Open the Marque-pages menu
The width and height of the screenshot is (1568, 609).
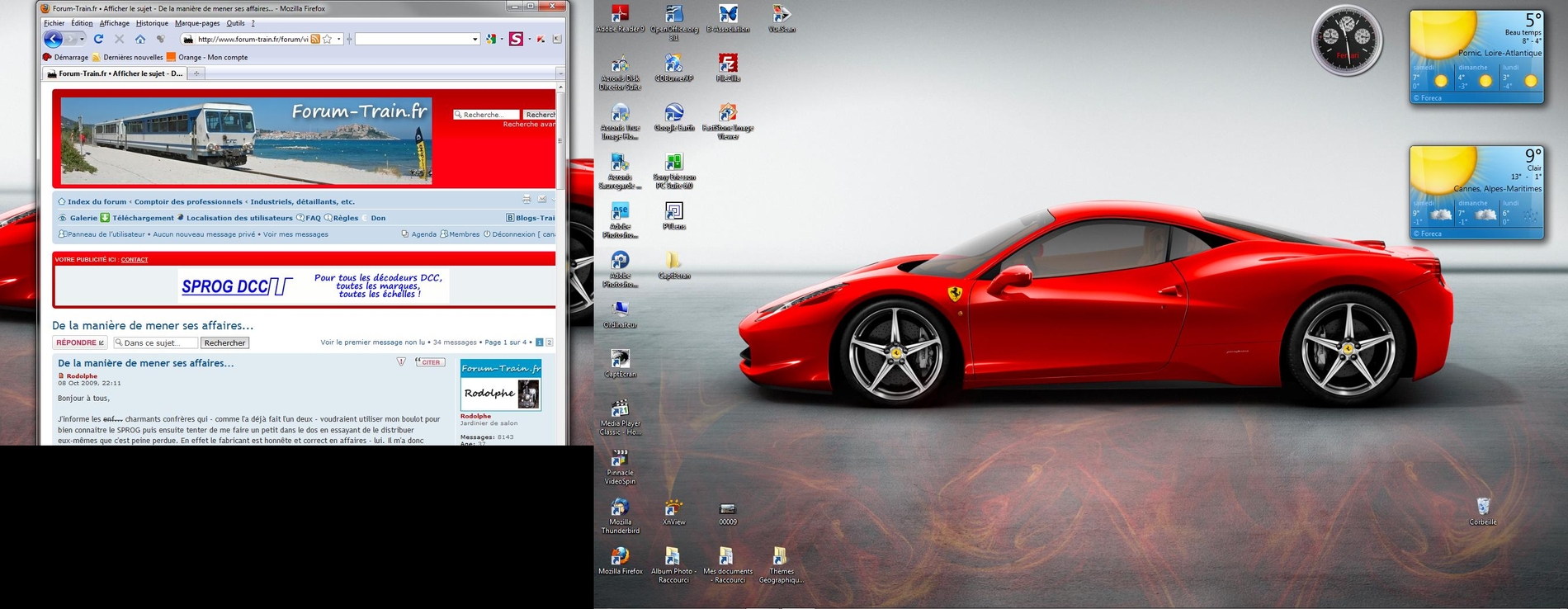pos(197,23)
